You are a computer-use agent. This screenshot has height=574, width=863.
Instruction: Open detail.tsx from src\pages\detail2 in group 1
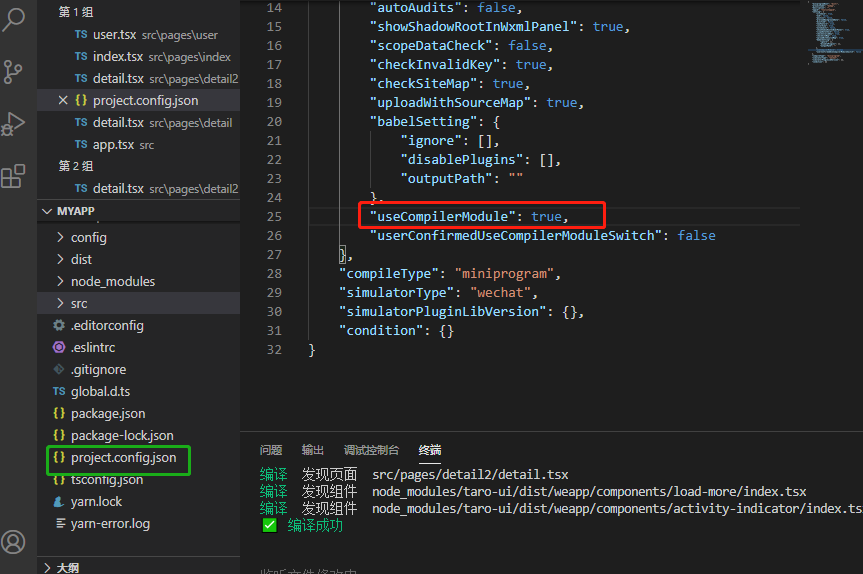[x=139, y=79]
